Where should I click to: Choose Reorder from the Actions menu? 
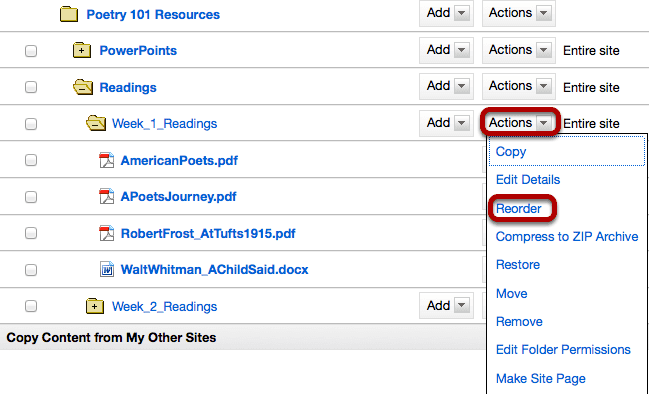tap(519, 209)
